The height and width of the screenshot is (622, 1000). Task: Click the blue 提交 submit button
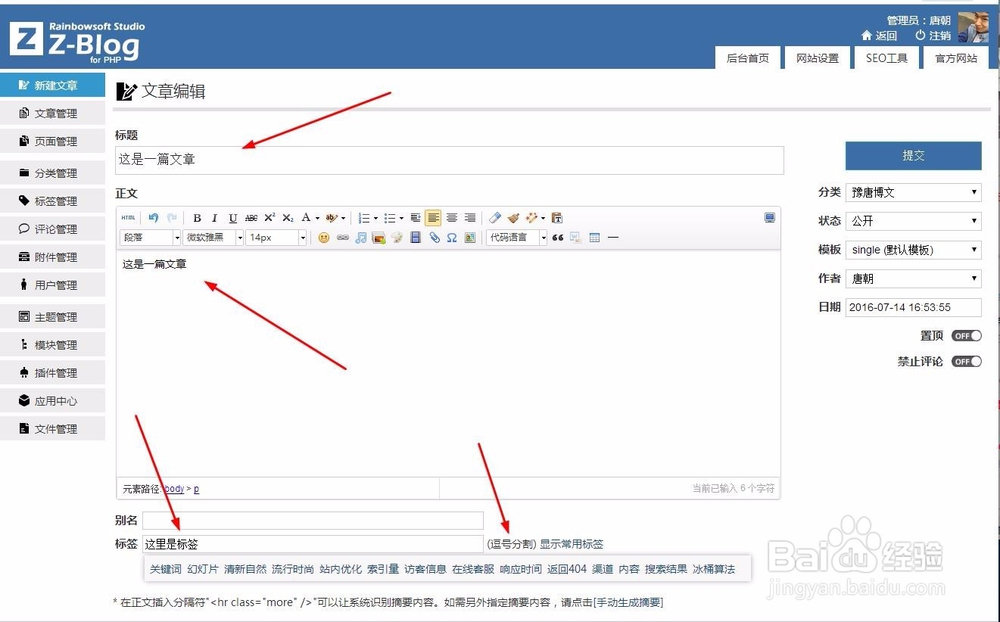click(913, 155)
